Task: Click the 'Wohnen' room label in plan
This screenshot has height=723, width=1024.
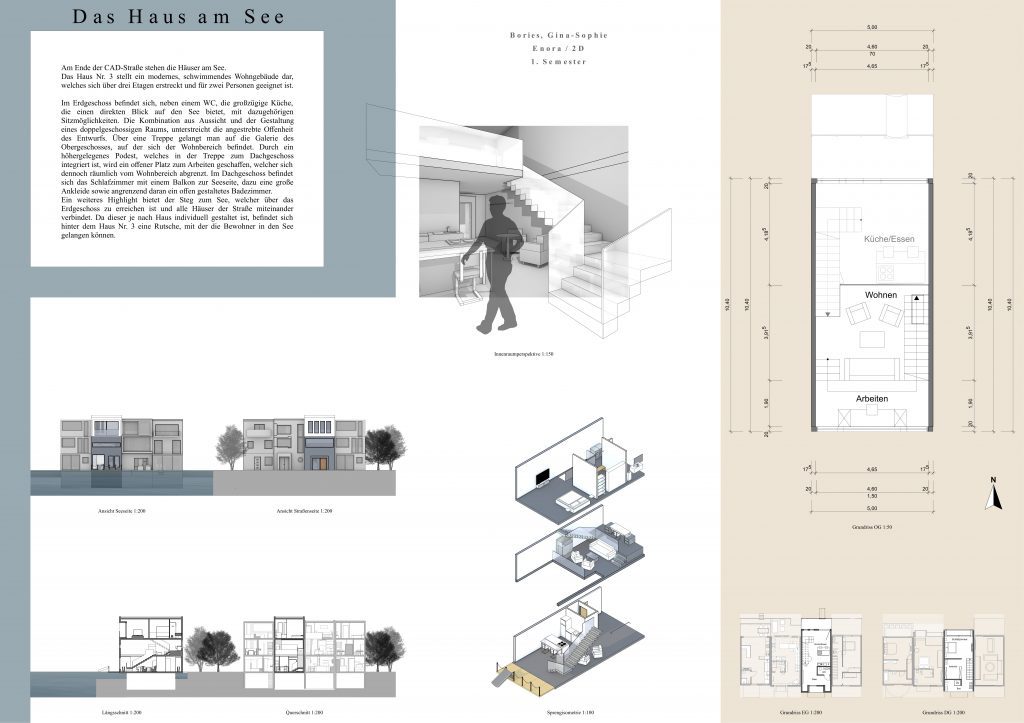Action: pos(874,295)
